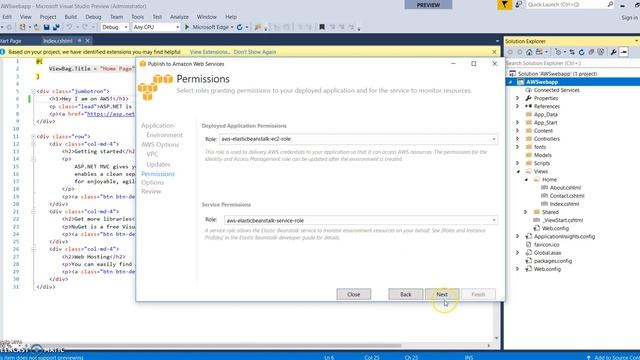
Task: Expand Shared folder under Views
Action: [x=526, y=212]
